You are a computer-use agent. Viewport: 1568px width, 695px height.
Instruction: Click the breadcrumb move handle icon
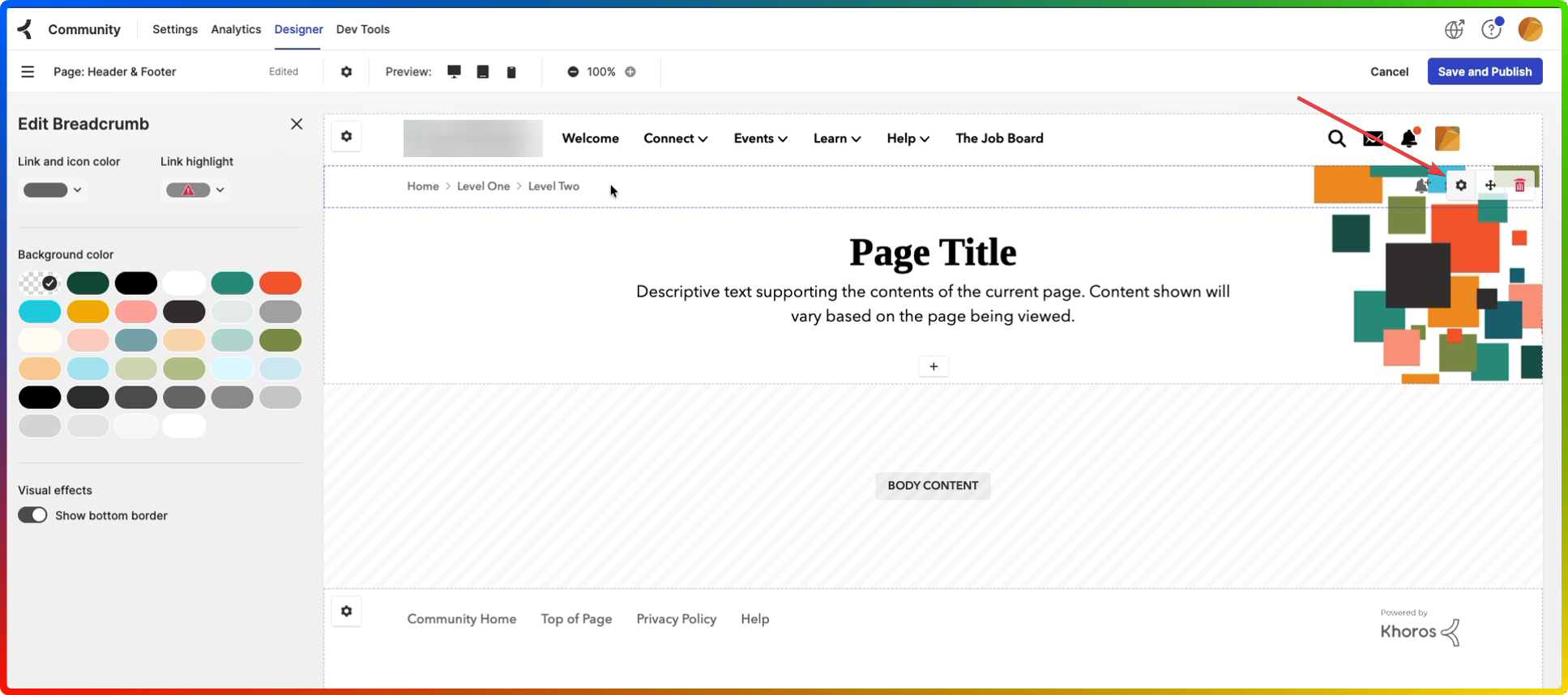tap(1490, 185)
